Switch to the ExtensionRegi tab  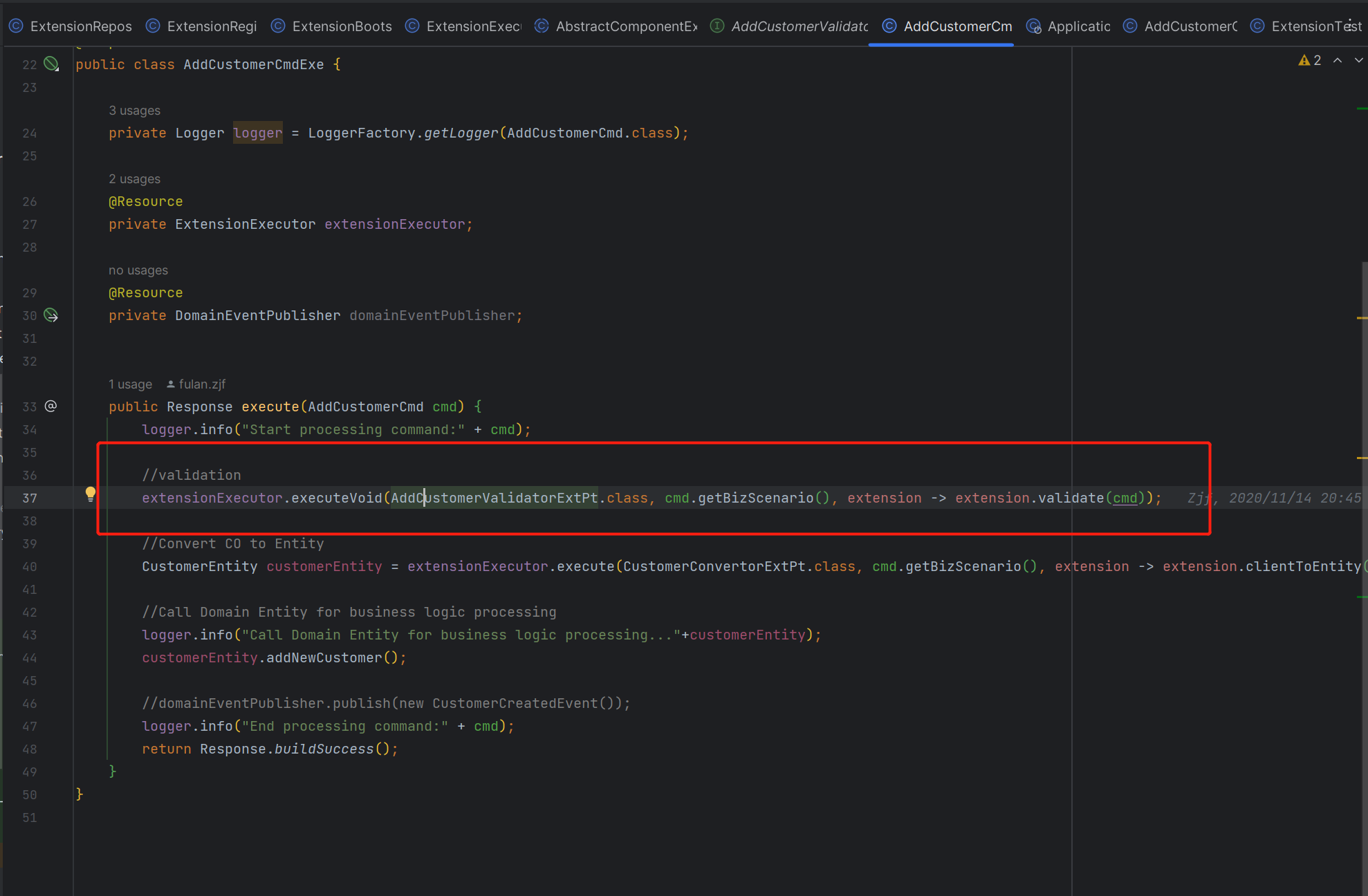point(201,26)
